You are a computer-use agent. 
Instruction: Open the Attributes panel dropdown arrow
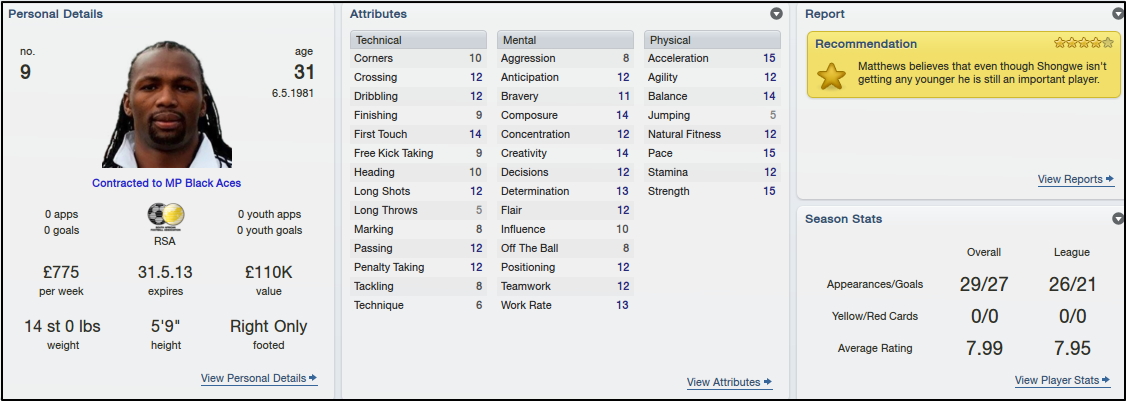(776, 14)
